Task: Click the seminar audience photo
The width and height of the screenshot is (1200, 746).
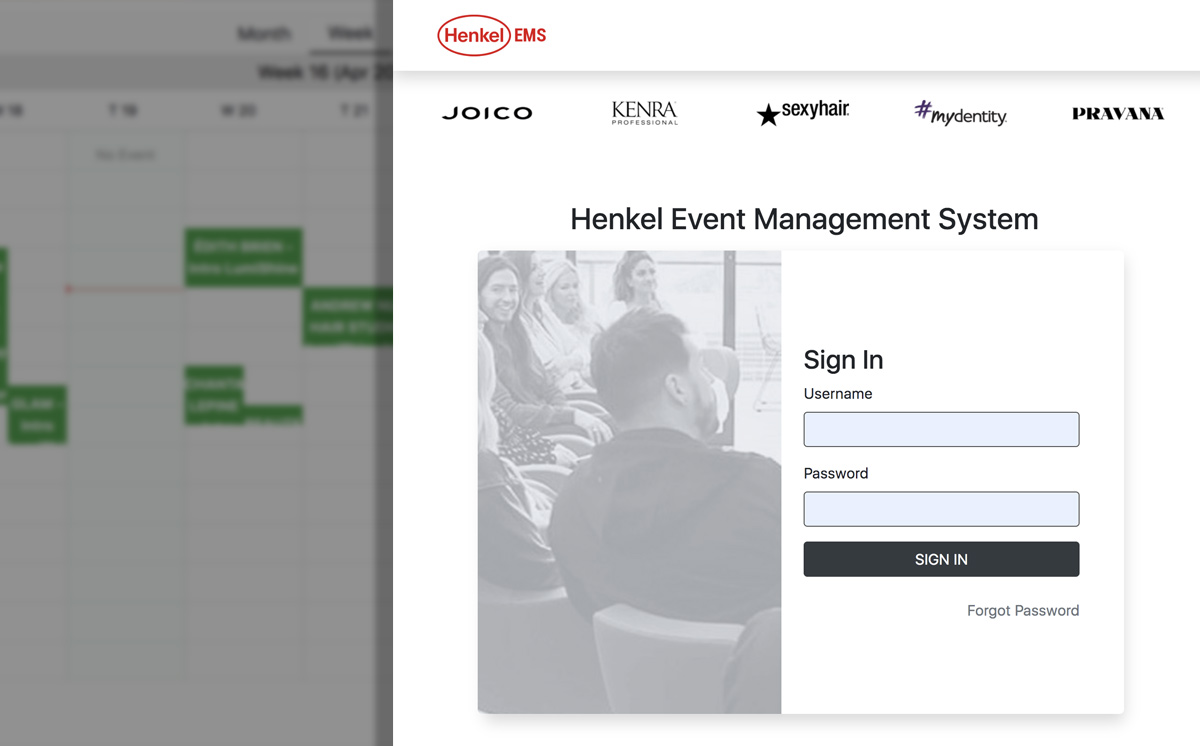Action: click(x=629, y=482)
